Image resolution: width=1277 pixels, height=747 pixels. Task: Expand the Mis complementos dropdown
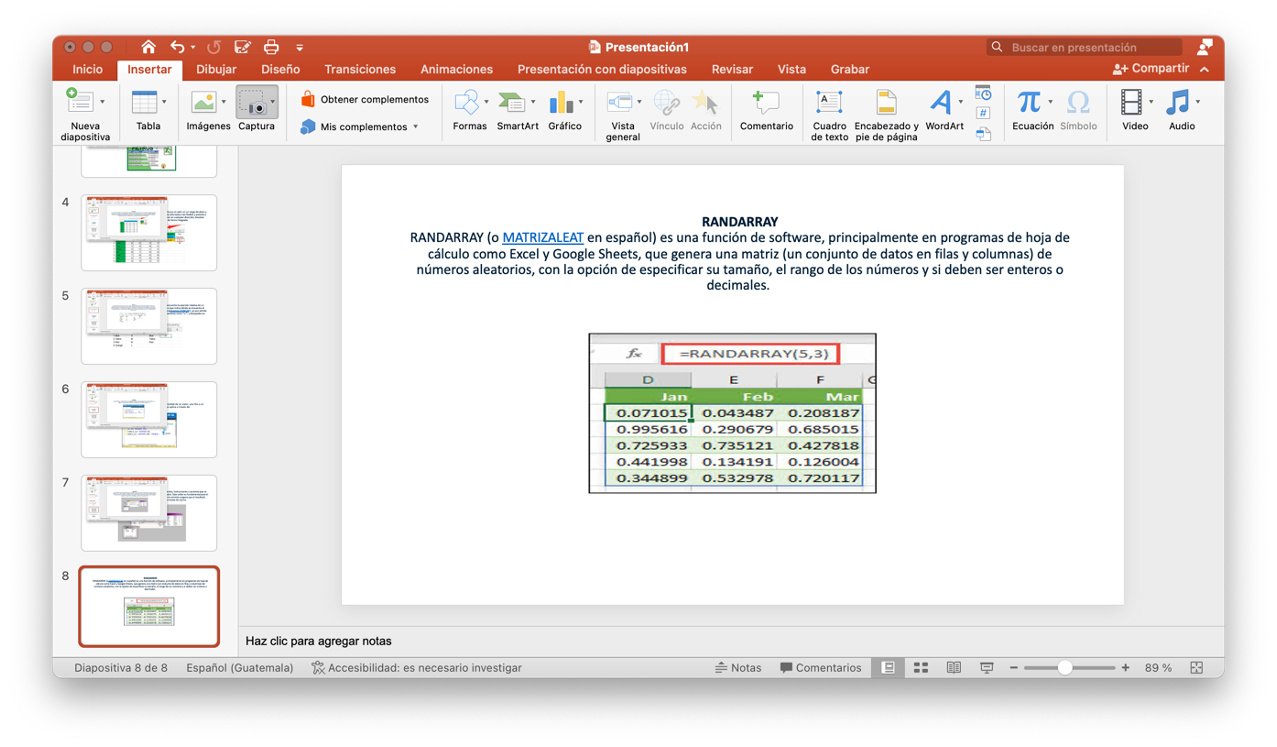coord(416,127)
